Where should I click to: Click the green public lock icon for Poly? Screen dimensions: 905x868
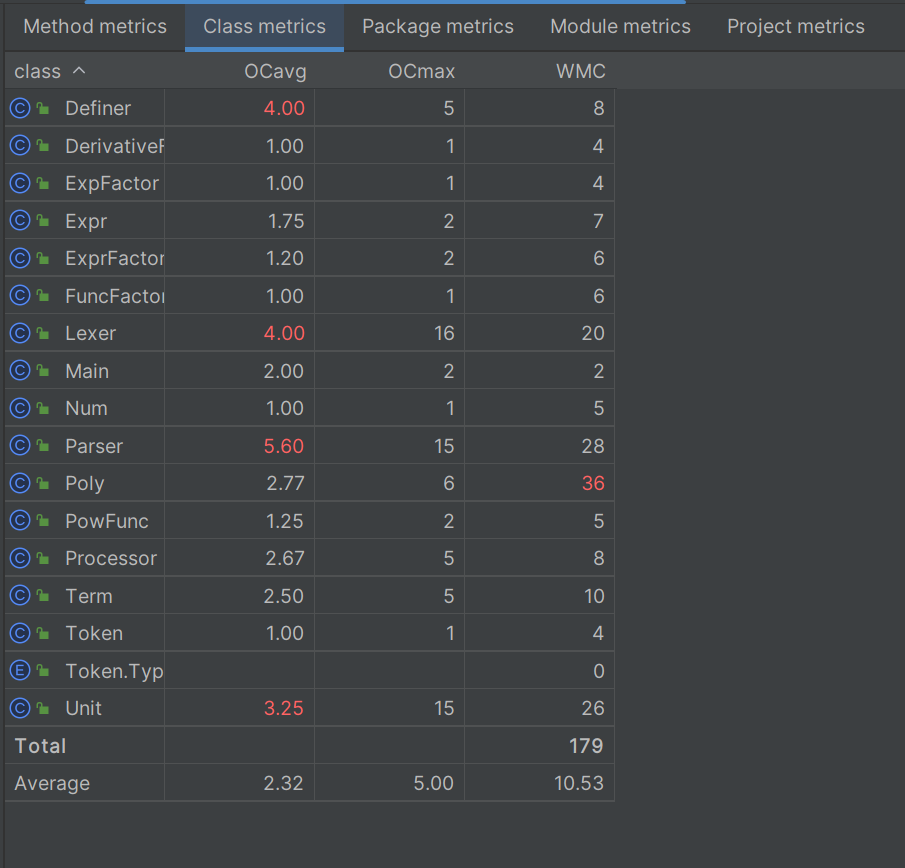tap(43, 483)
